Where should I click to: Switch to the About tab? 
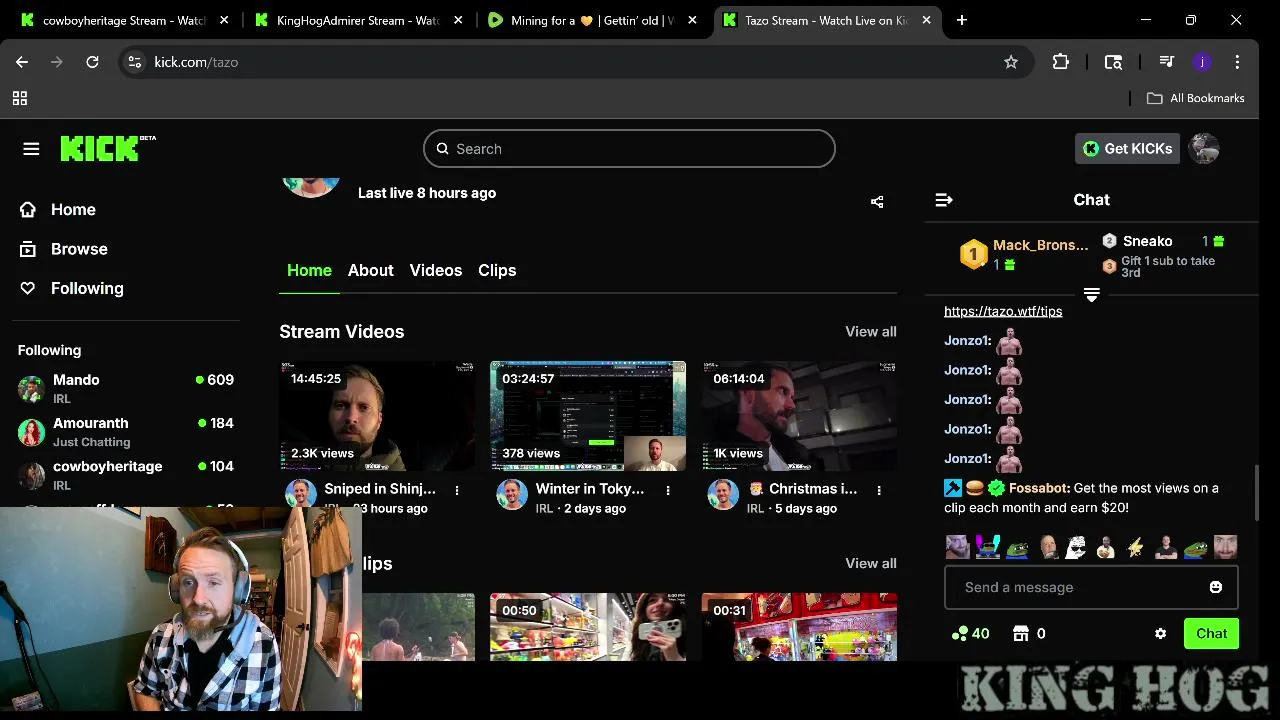click(x=370, y=270)
